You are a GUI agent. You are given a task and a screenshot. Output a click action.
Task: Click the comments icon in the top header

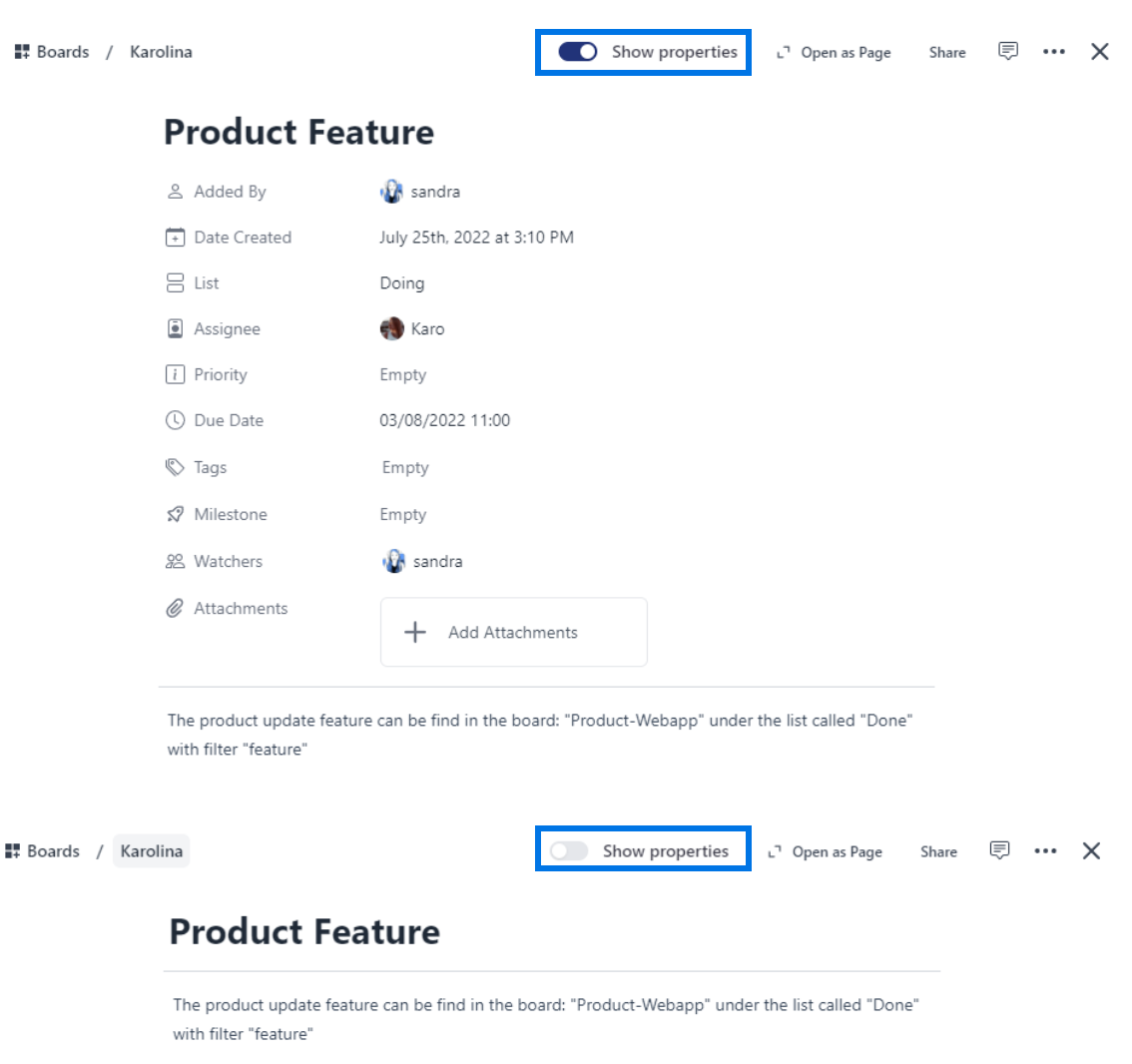coord(1008,51)
